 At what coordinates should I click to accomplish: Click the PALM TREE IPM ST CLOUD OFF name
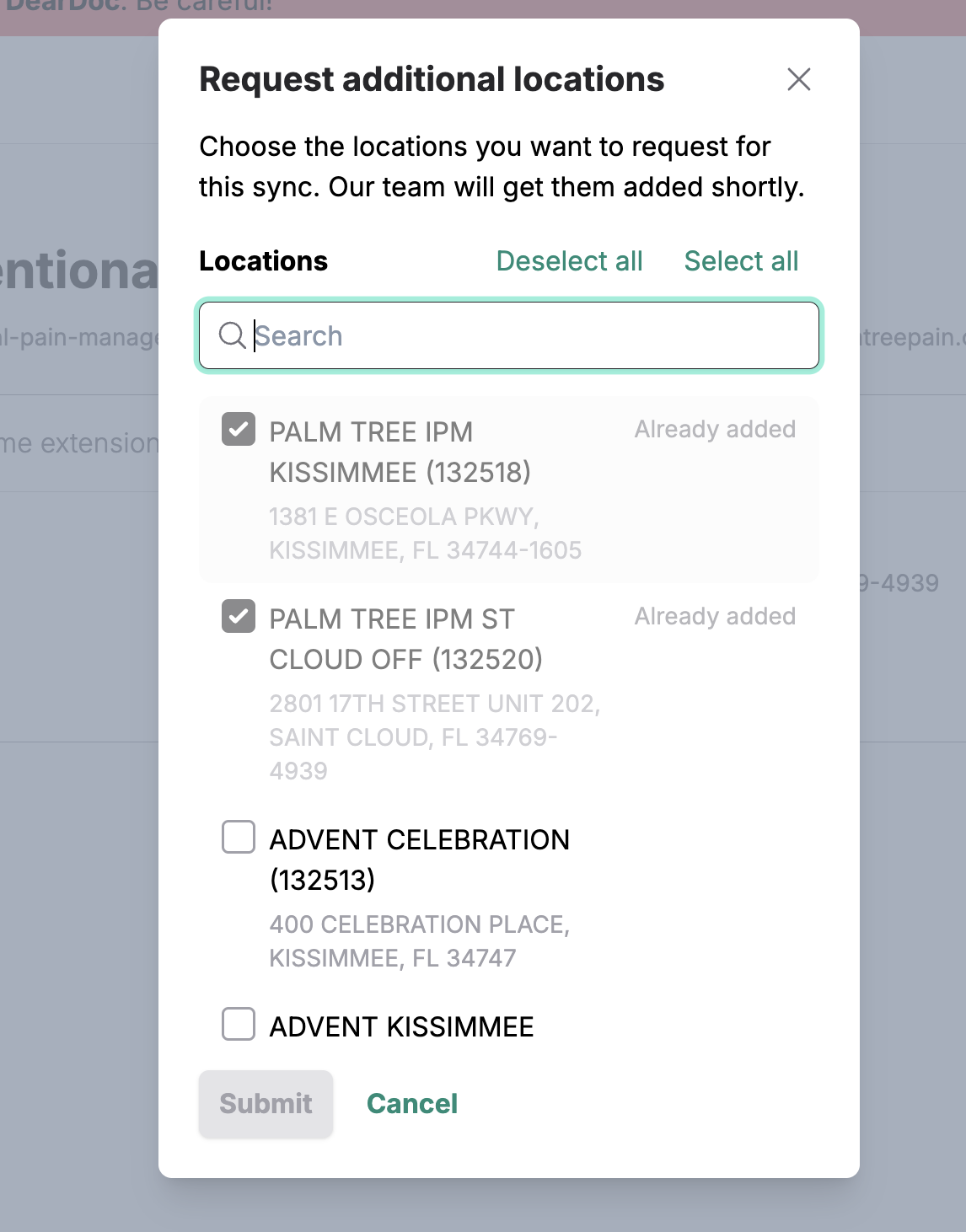coord(405,639)
